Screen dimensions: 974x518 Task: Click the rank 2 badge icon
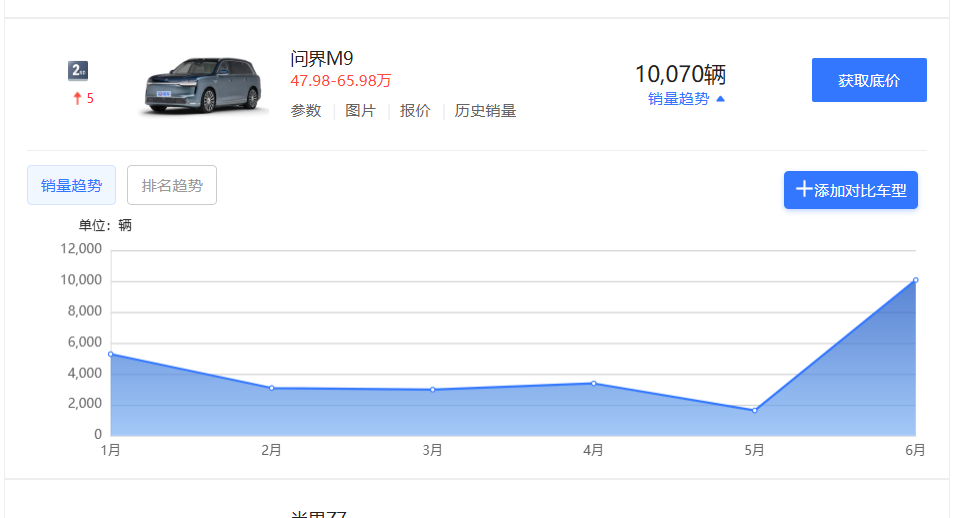click(x=78, y=70)
